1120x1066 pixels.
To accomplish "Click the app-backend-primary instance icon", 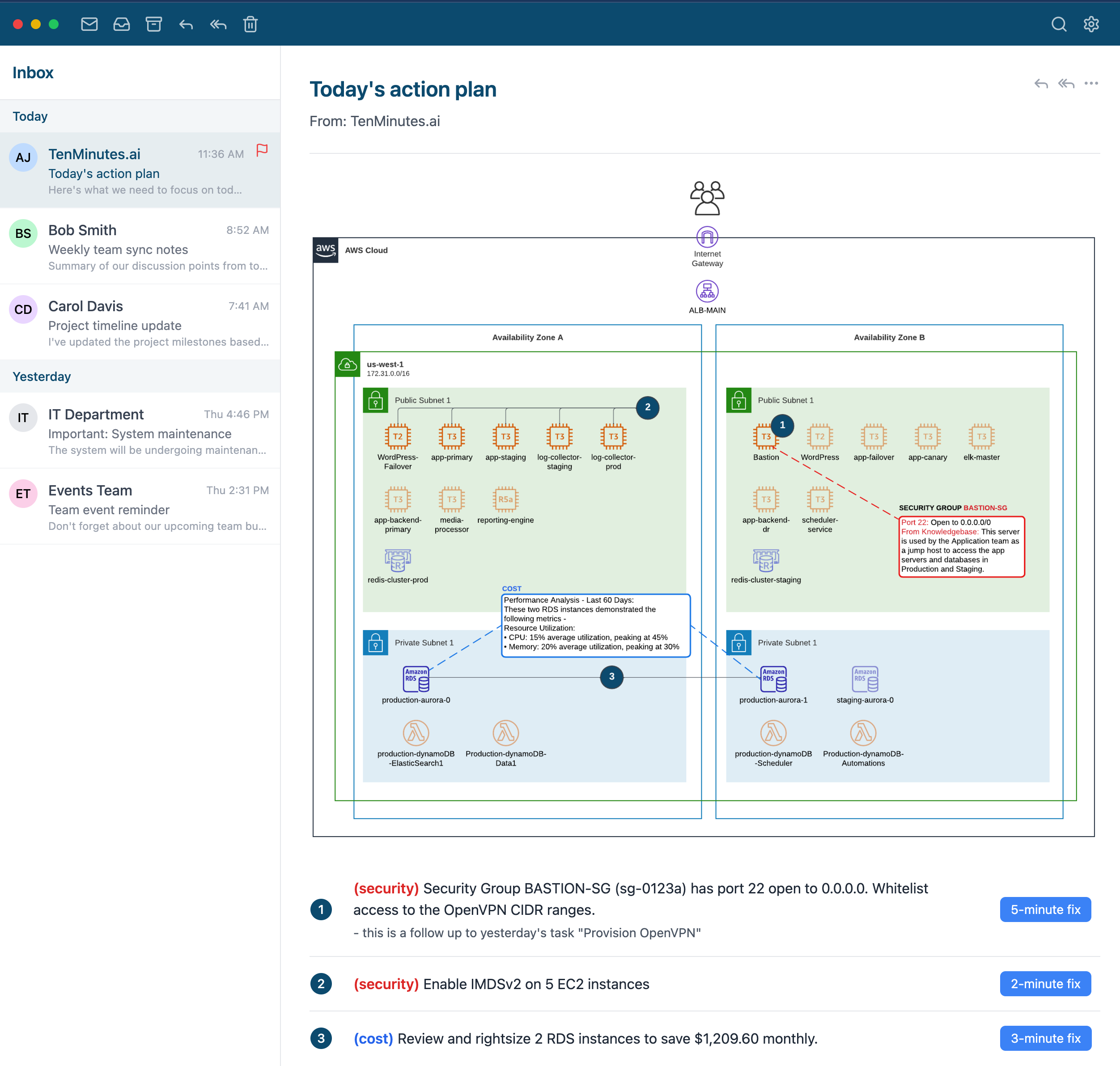I will (397, 499).
